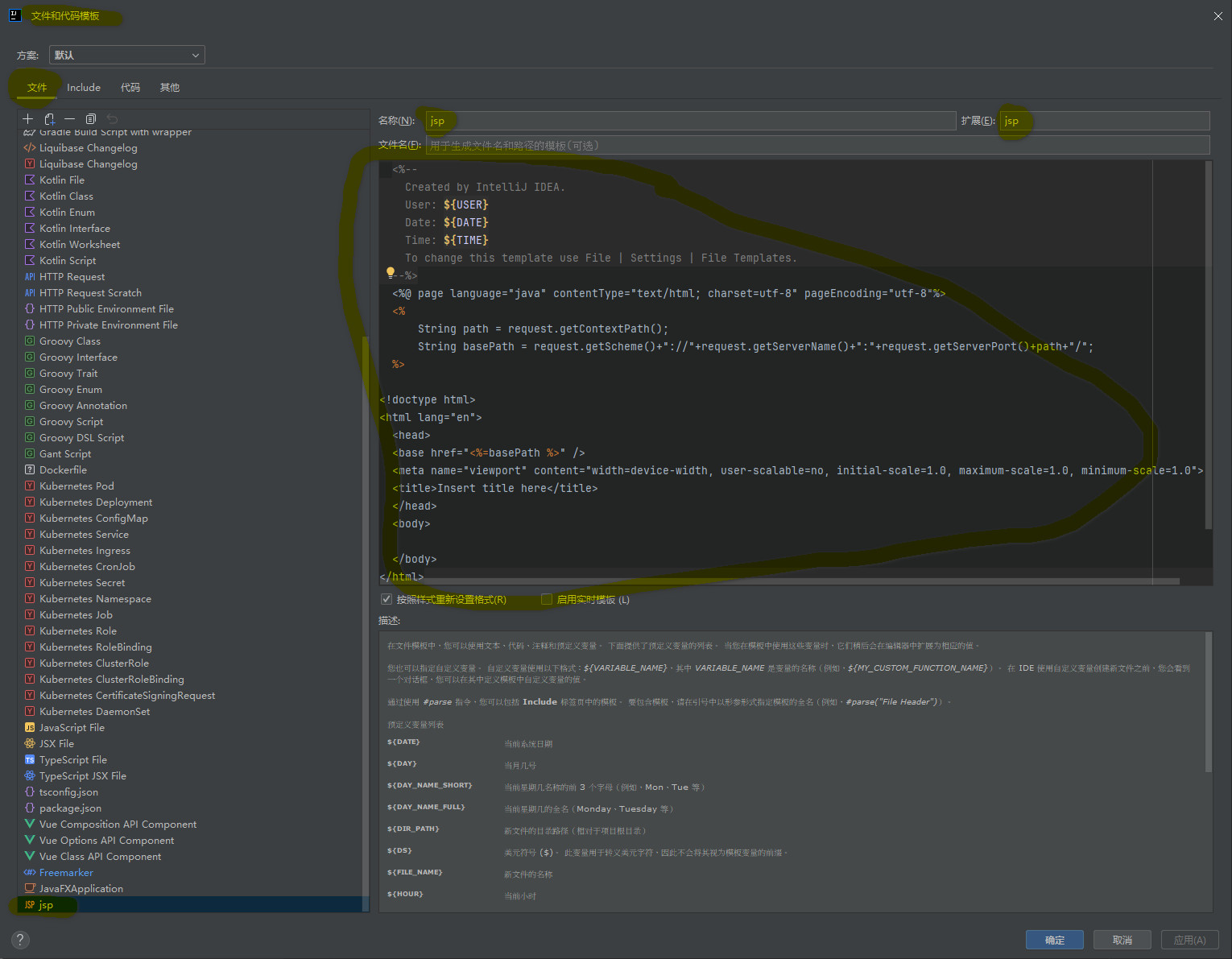Image resolution: width=1232 pixels, height=959 pixels.
Task: Click the template name field containing jsp
Action: coord(691,121)
